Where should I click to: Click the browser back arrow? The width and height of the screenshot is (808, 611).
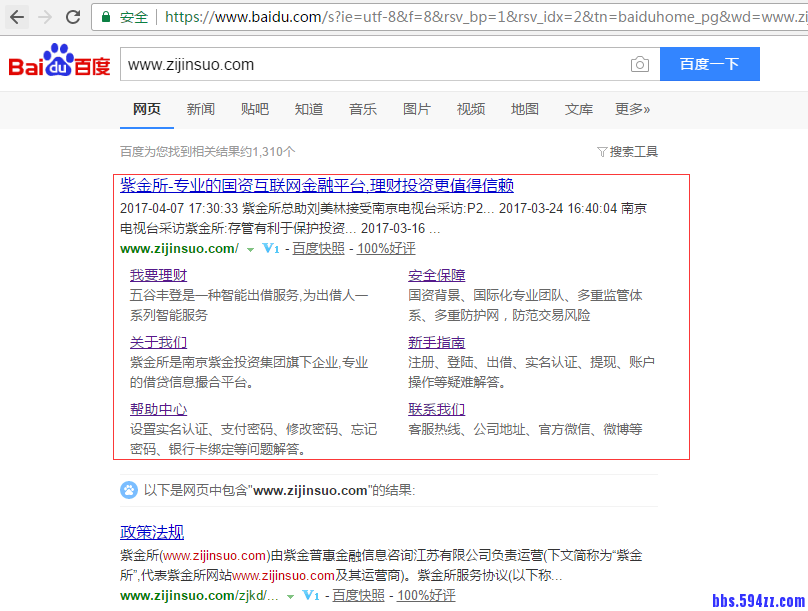tap(15, 16)
